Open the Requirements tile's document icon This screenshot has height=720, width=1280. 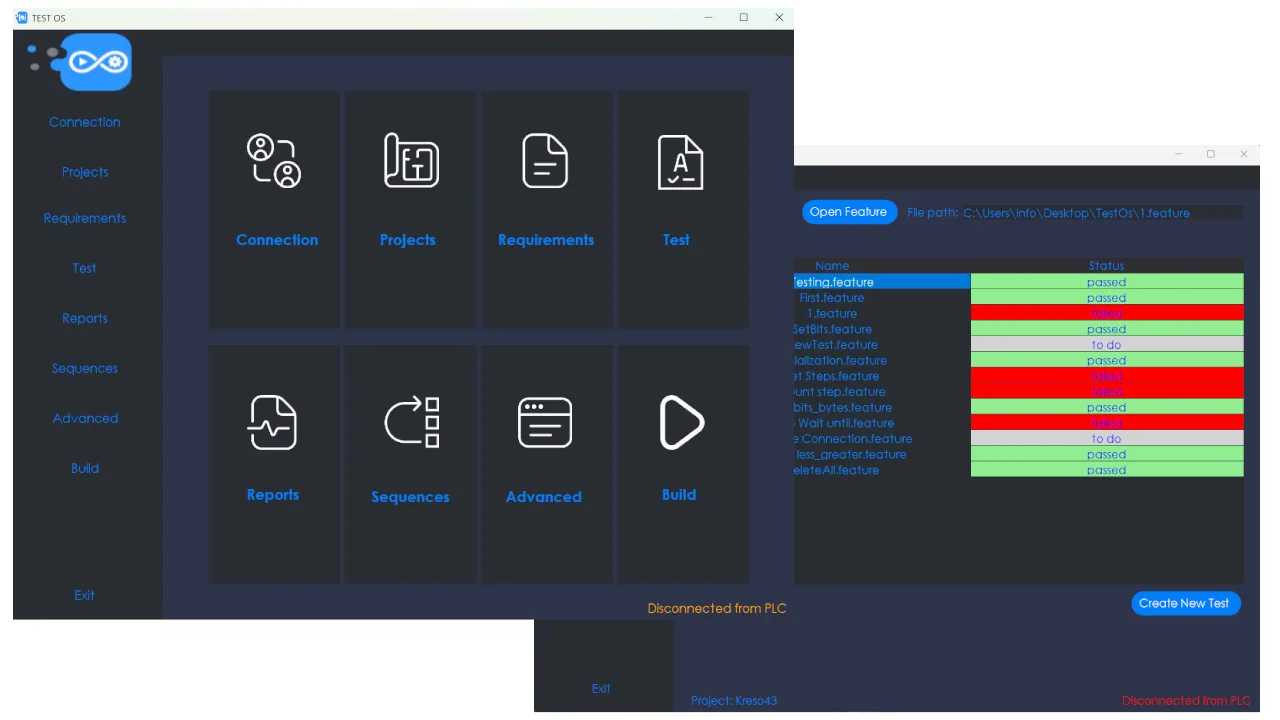point(545,161)
